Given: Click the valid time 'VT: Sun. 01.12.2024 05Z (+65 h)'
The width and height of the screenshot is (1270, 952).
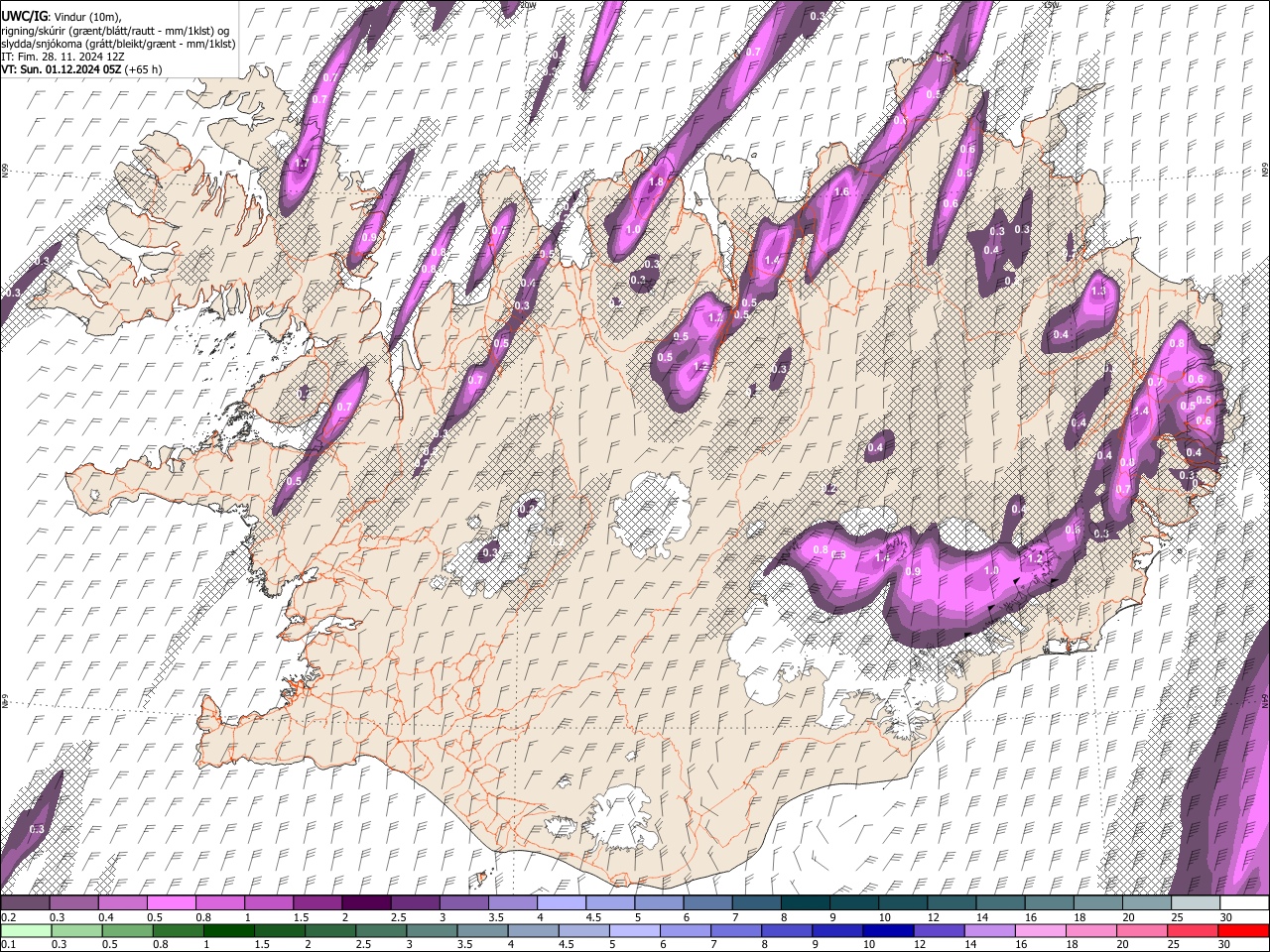Looking at the screenshot, I should pos(81,69).
